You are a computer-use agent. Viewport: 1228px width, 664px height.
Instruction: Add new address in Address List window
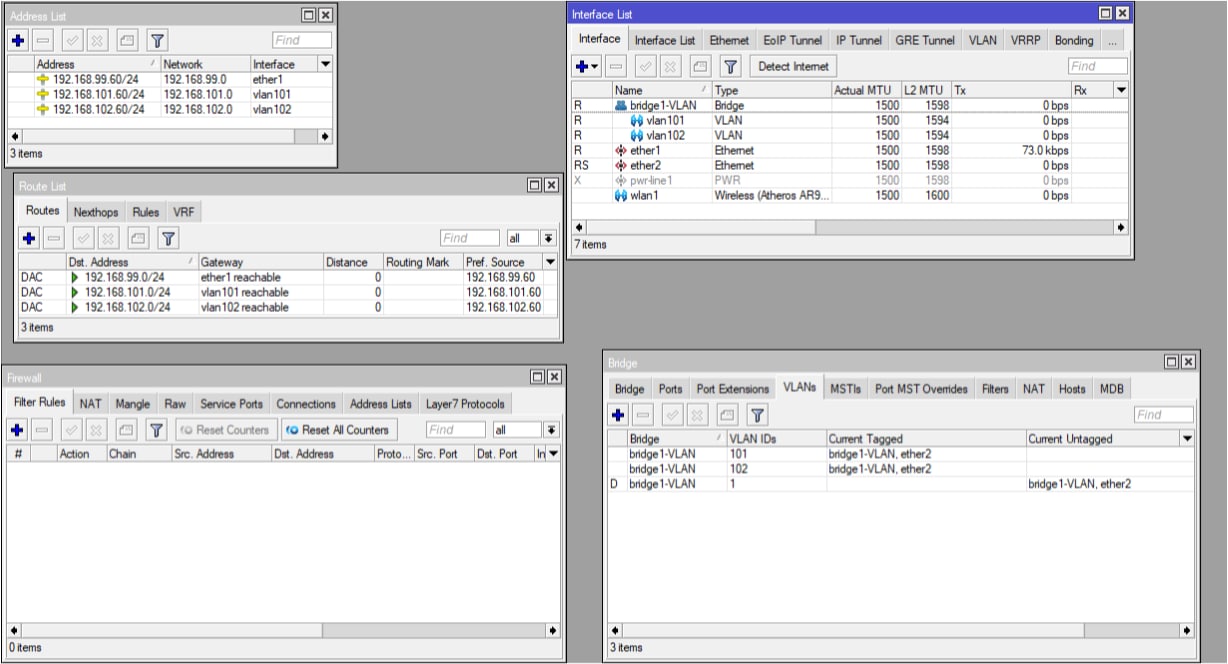[x=18, y=41]
